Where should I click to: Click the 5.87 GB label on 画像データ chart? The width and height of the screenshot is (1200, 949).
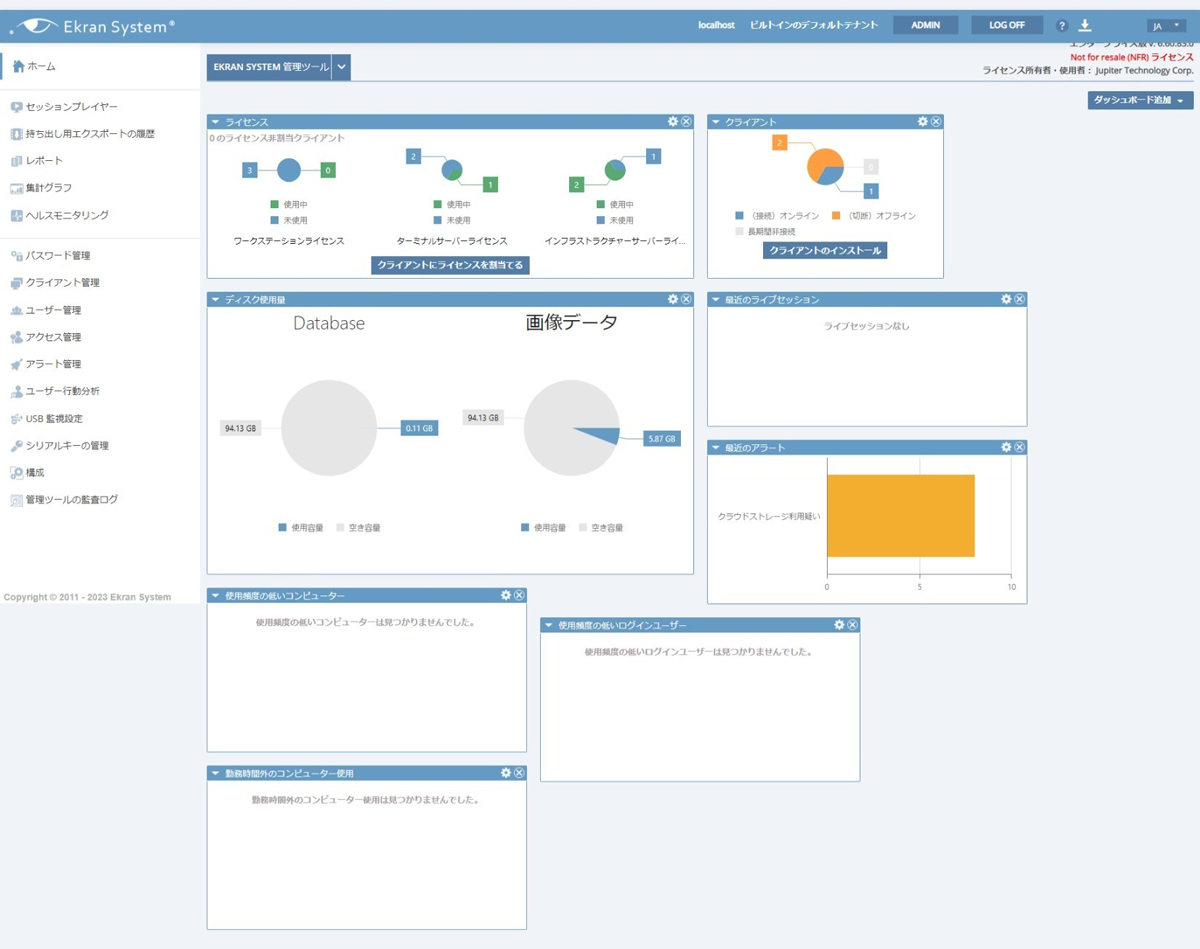point(661,438)
